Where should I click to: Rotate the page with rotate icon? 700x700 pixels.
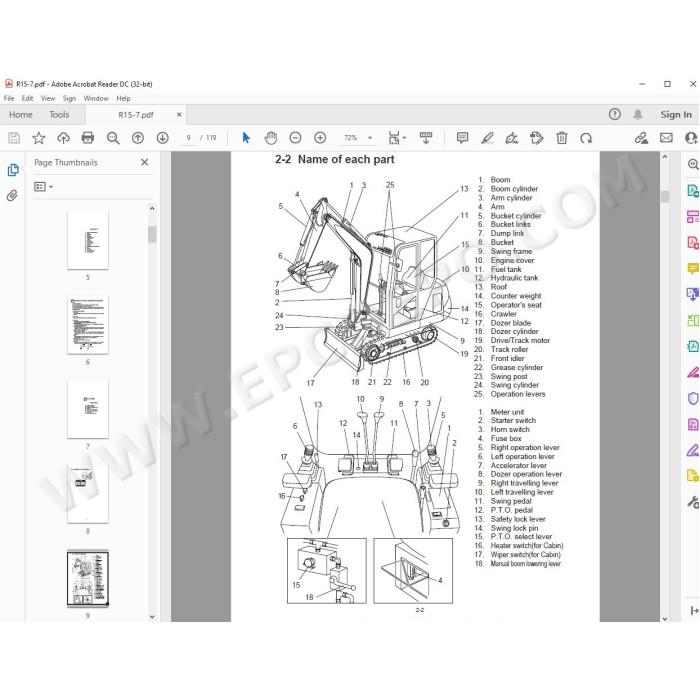586,138
